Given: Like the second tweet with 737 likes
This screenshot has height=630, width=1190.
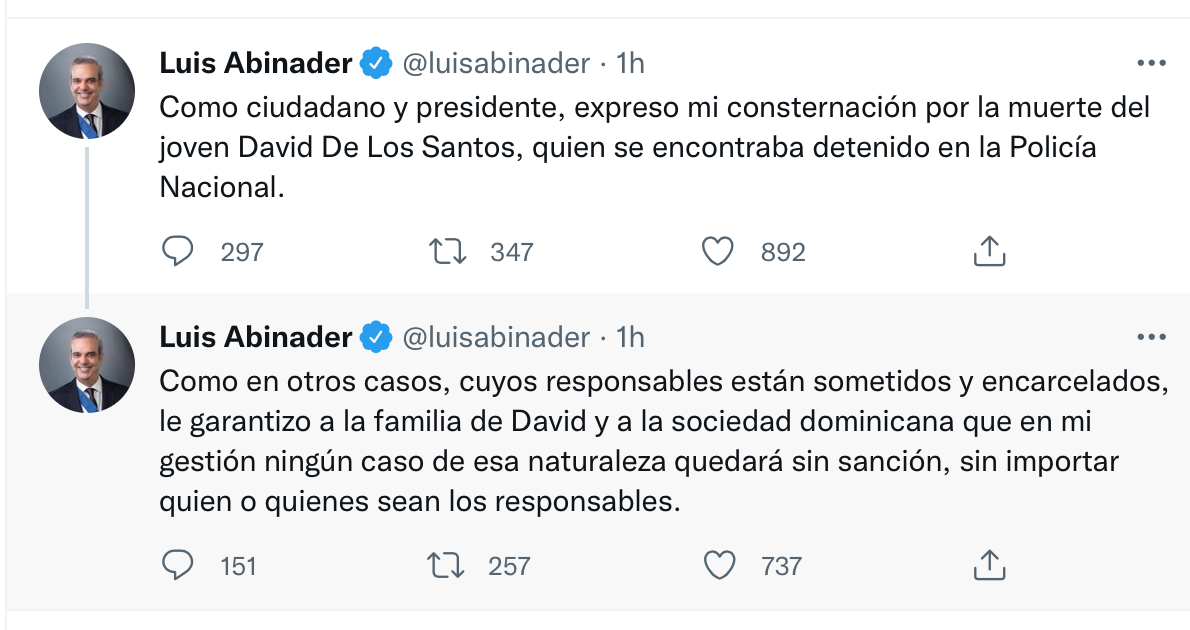Looking at the screenshot, I should [719, 565].
